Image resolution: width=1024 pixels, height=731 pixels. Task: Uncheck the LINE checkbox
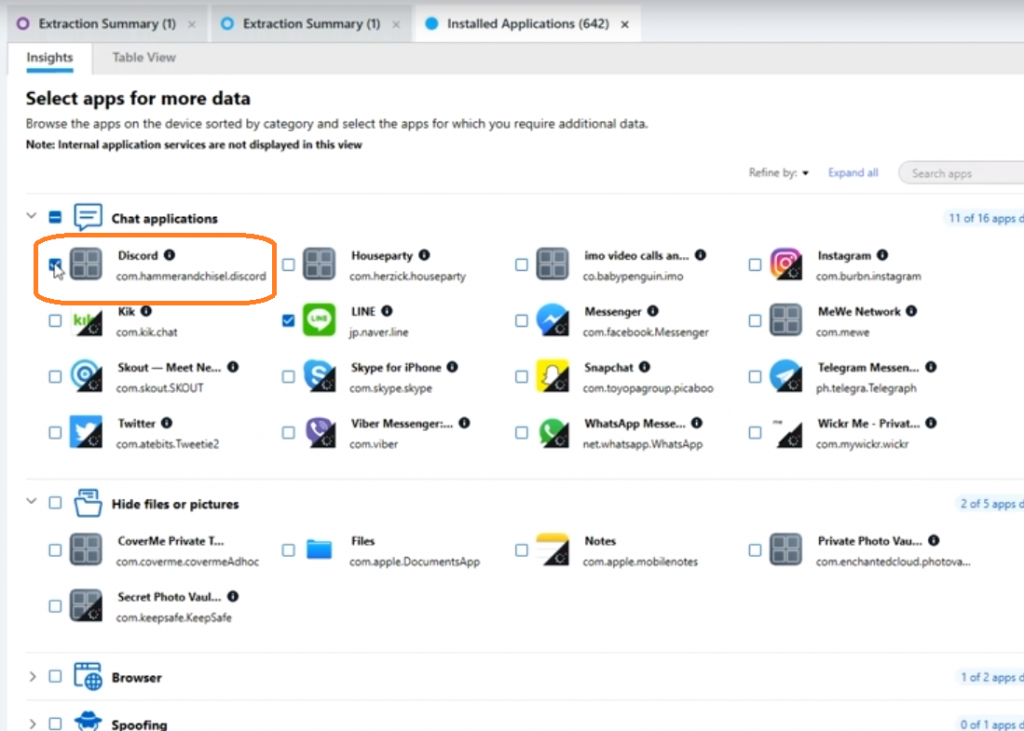[x=288, y=321]
